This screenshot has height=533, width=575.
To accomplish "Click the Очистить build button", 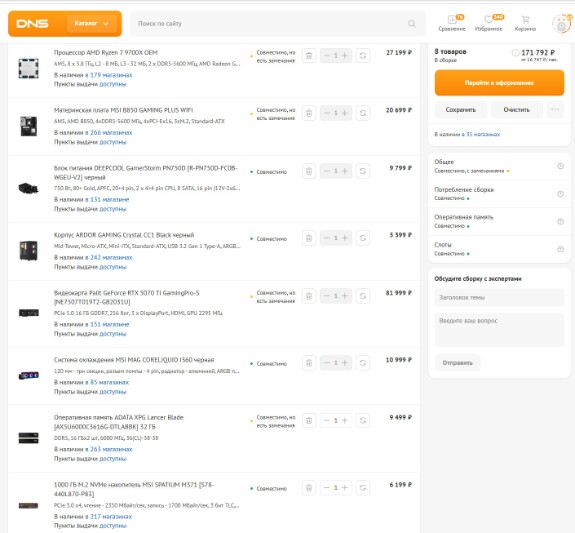I will (x=516, y=110).
